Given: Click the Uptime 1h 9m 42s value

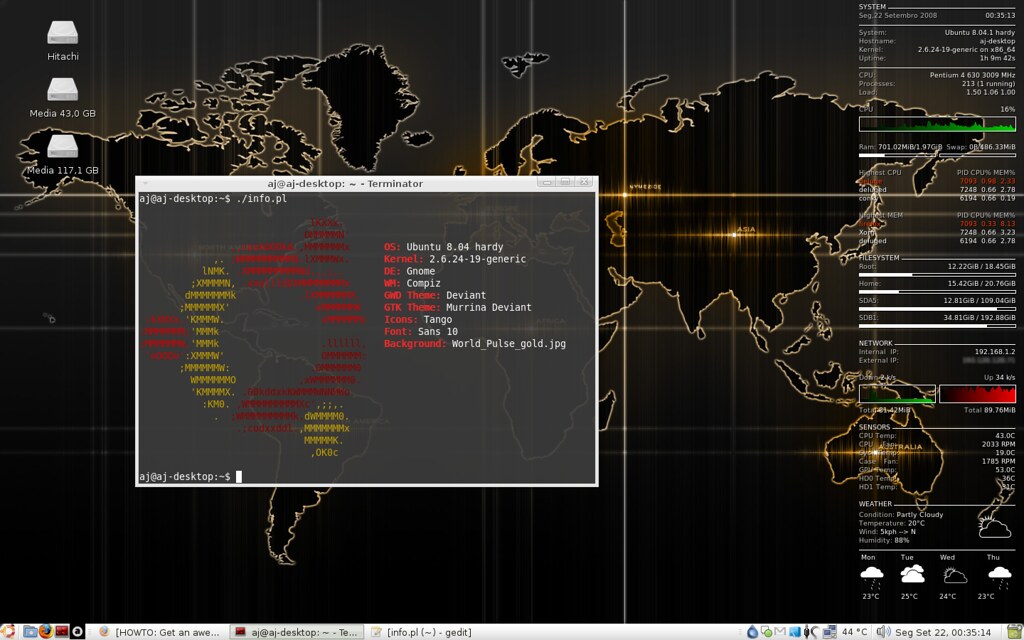Looking at the screenshot, I should (x=997, y=58).
